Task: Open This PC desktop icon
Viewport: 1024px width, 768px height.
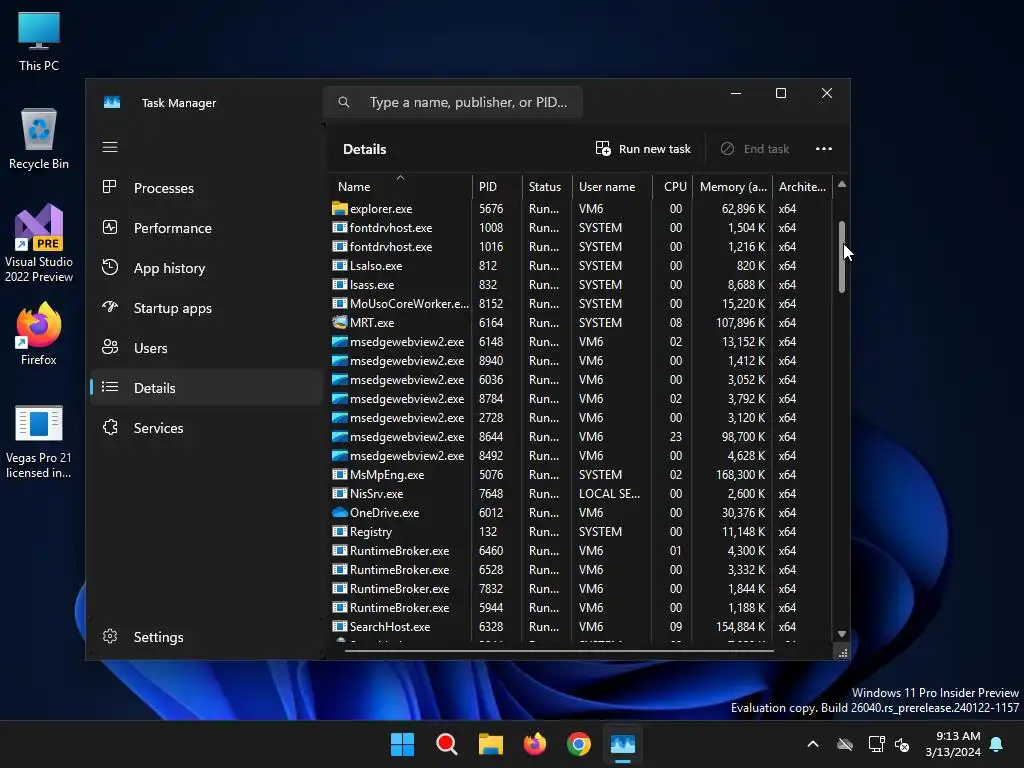Action: 39,41
